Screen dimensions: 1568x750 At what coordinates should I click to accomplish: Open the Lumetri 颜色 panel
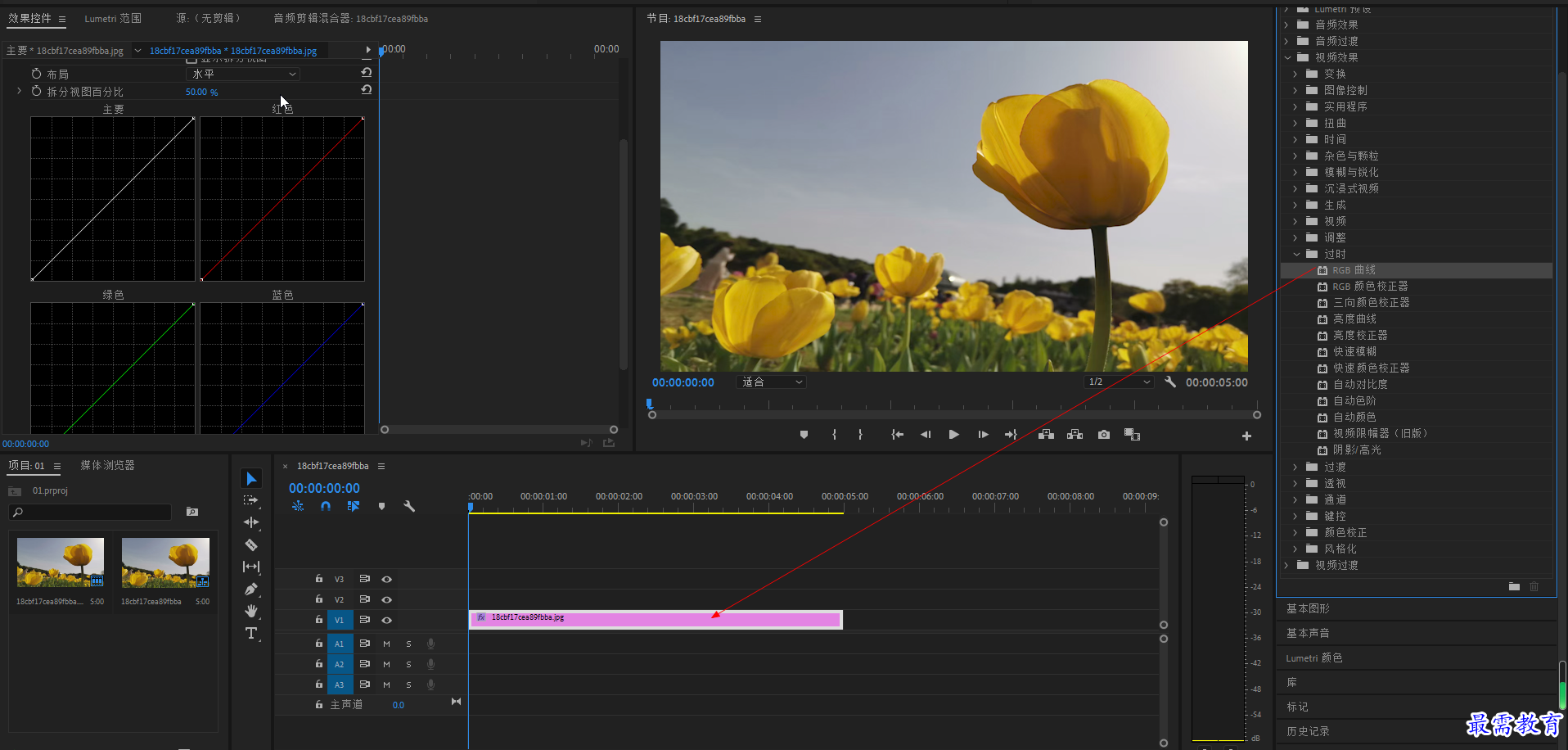1313,657
